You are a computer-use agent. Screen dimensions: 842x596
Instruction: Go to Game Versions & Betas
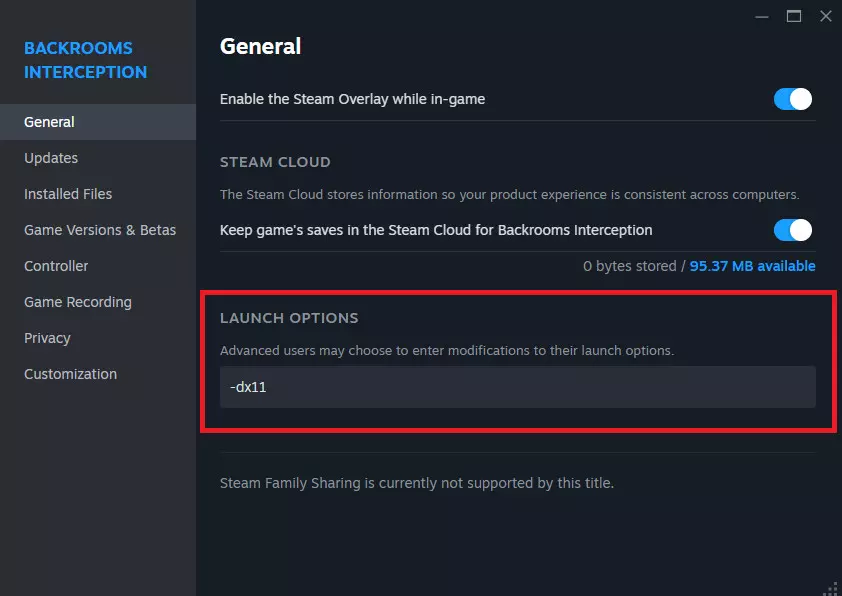pos(100,230)
